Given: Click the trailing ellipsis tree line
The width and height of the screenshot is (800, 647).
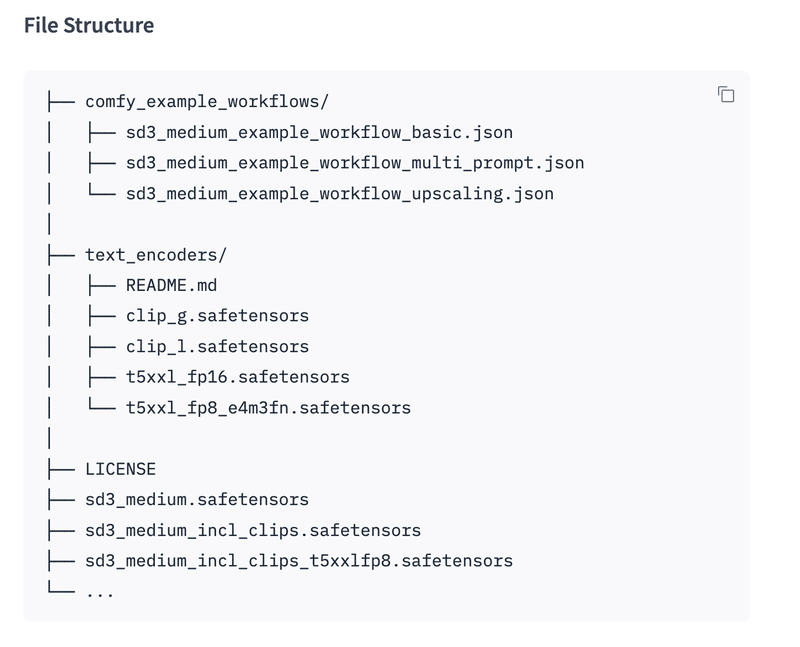Looking at the screenshot, I should [x=99, y=591].
